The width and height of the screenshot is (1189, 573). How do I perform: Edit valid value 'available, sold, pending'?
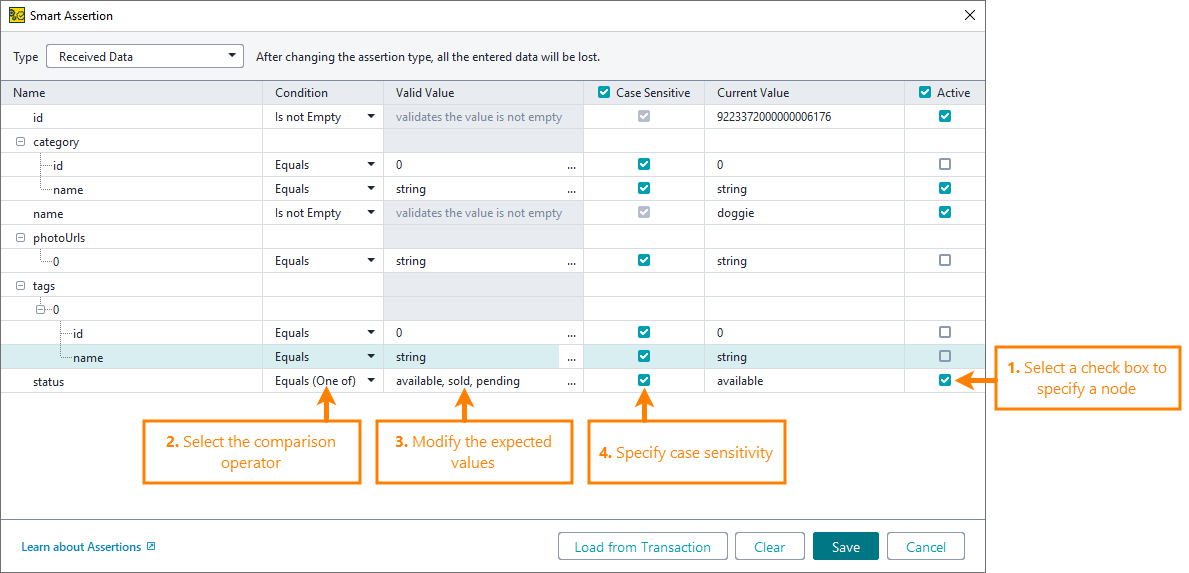tap(457, 381)
